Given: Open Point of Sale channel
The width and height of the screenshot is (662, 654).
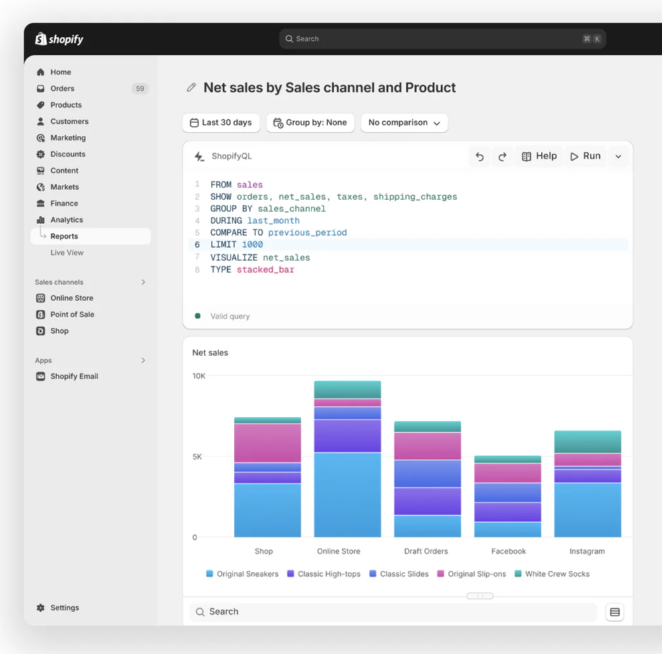Looking at the screenshot, I should click(72, 315).
